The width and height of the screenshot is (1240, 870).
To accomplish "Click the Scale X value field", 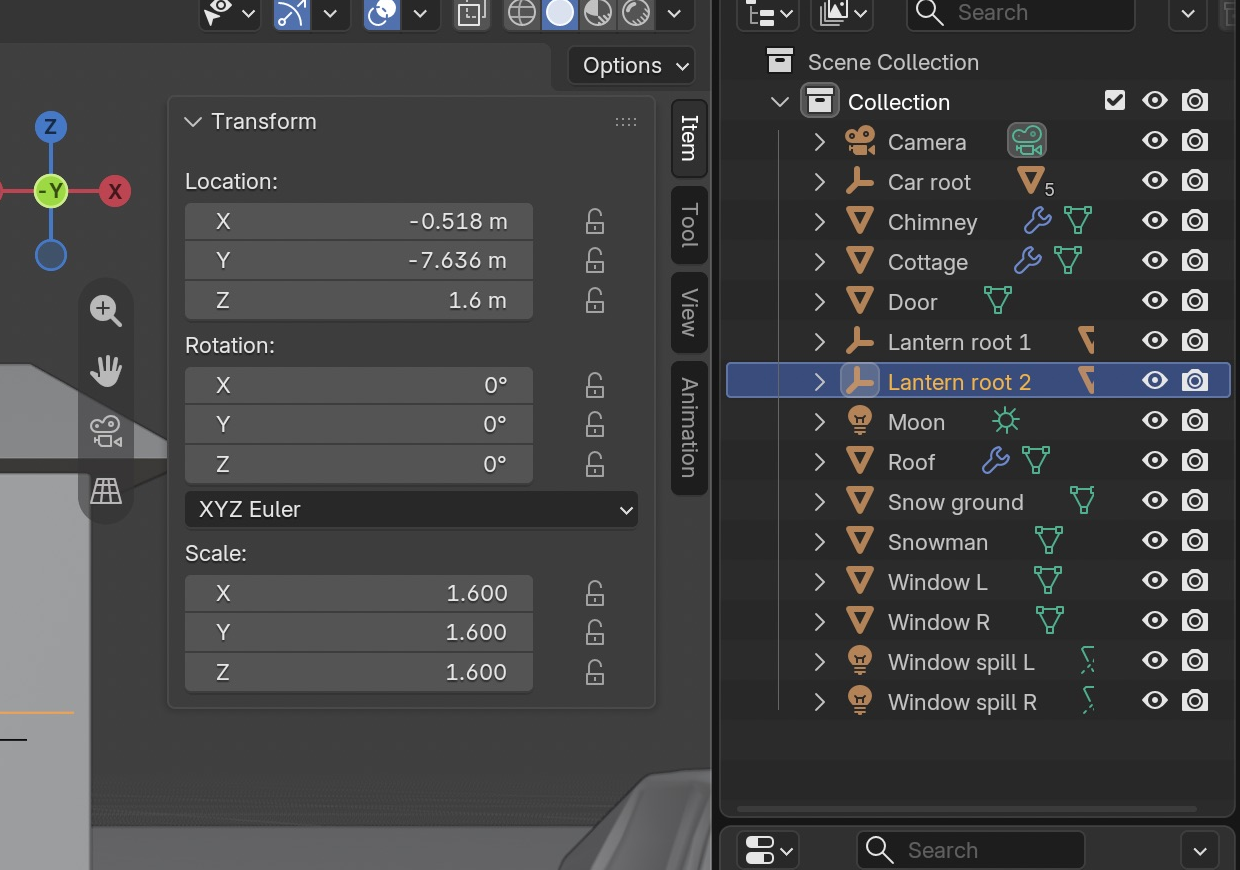I will coord(359,593).
